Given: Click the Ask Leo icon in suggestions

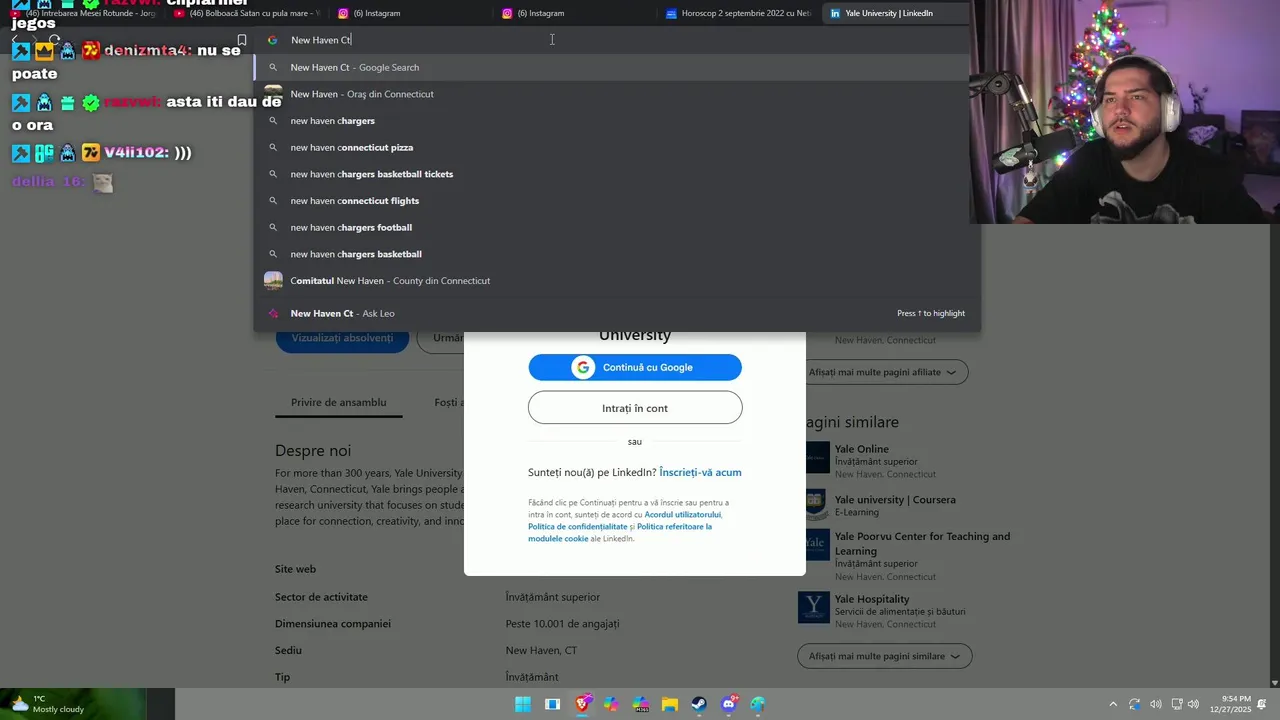Looking at the screenshot, I should click(273, 313).
